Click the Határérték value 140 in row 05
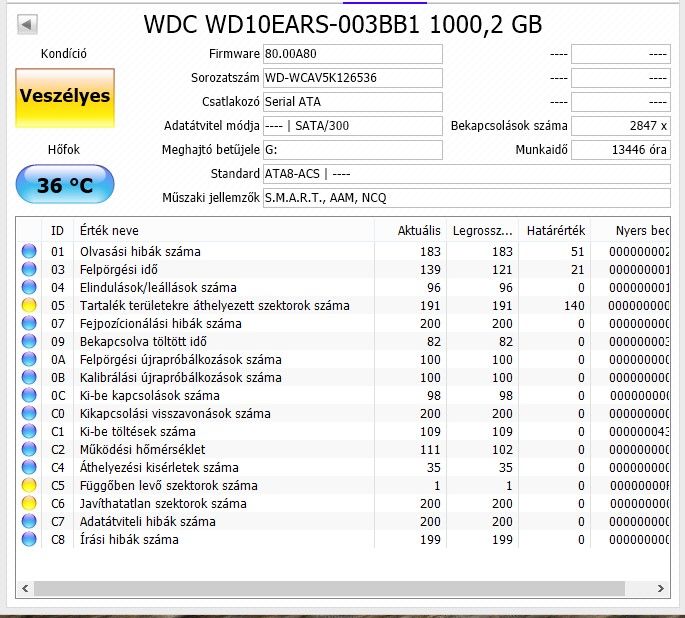Image resolution: width=685 pixels, height=618 pixels. point(574,306)
